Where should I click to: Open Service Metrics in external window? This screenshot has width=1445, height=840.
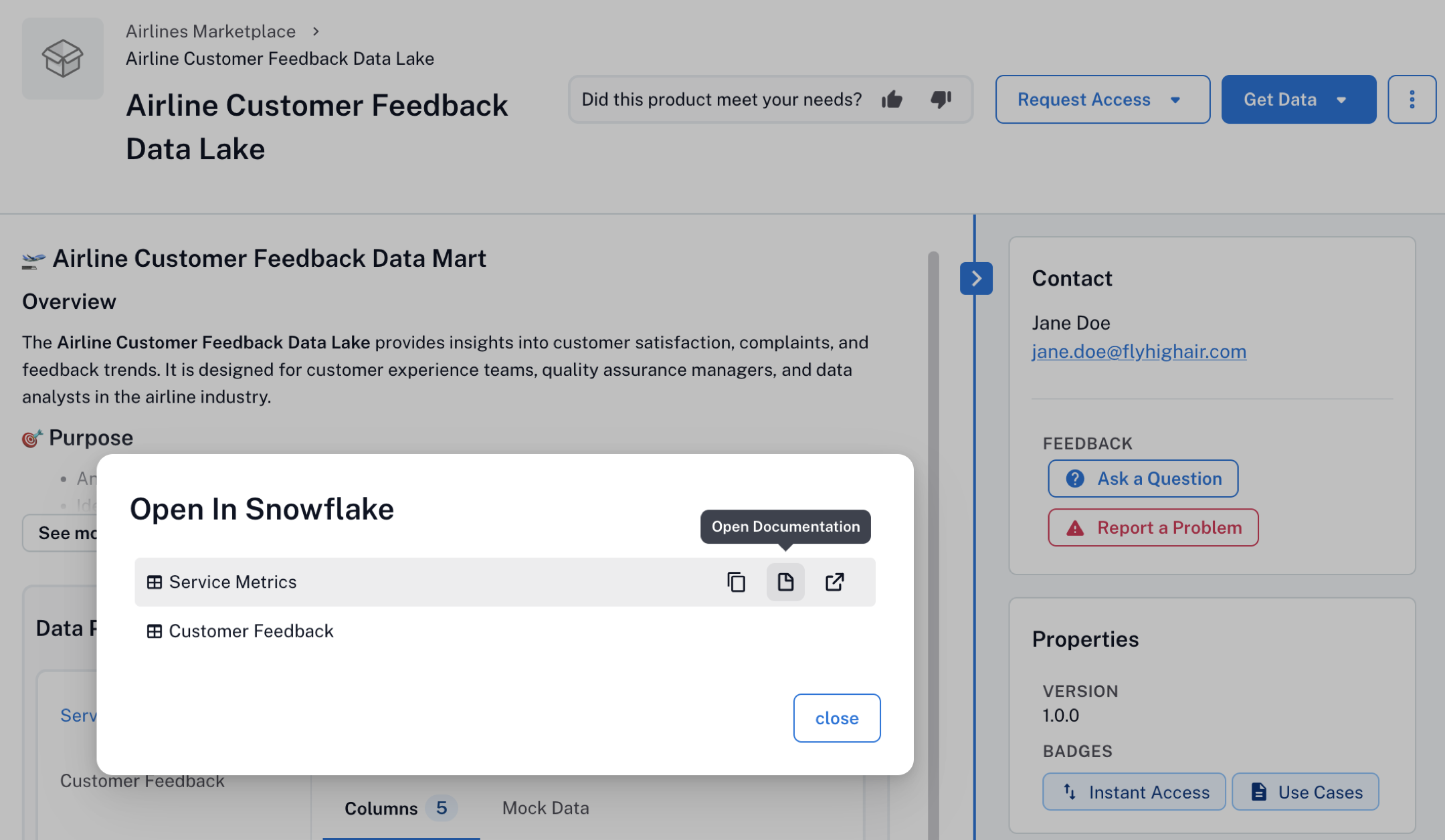tap(834, 582)
